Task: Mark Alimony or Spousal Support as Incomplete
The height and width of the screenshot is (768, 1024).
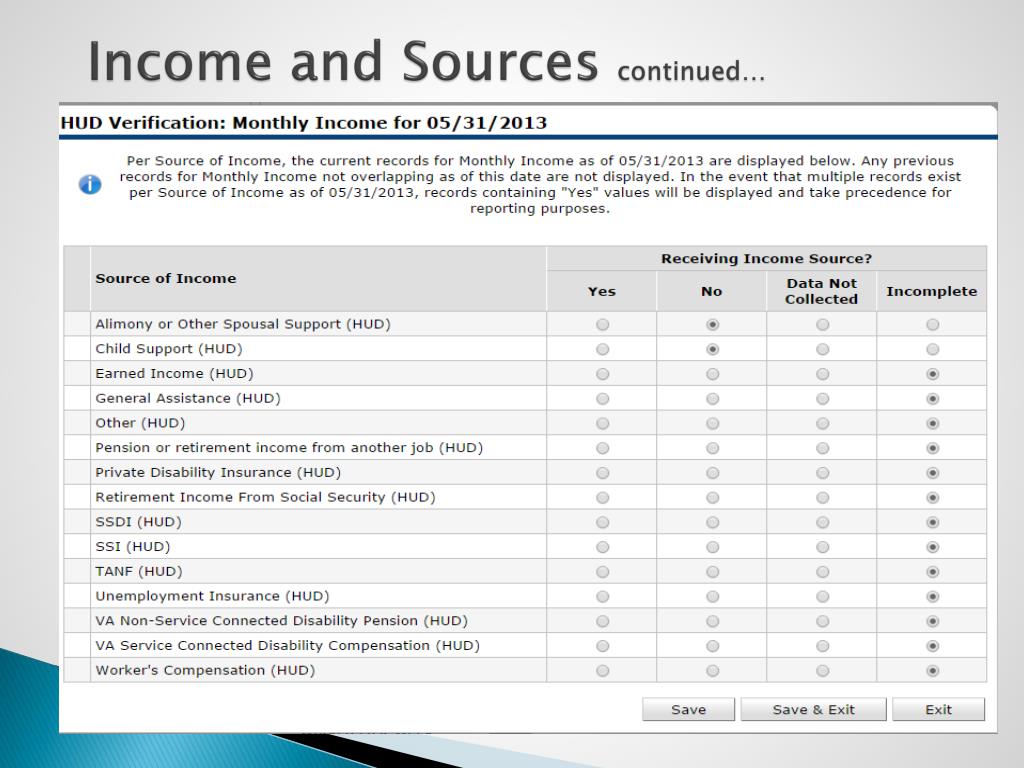Action: 933,325
